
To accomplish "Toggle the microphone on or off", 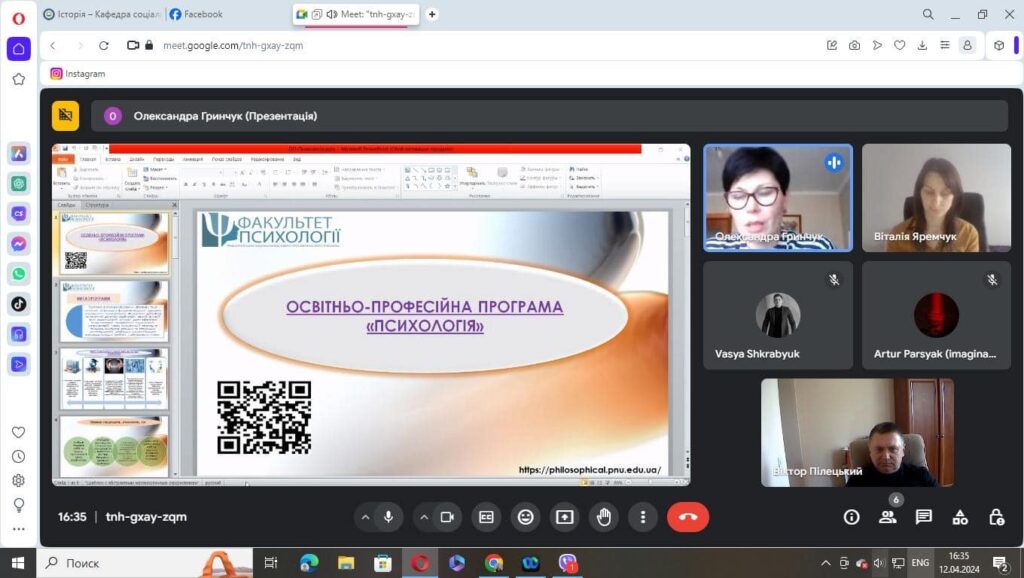I will tap(388, 517).
